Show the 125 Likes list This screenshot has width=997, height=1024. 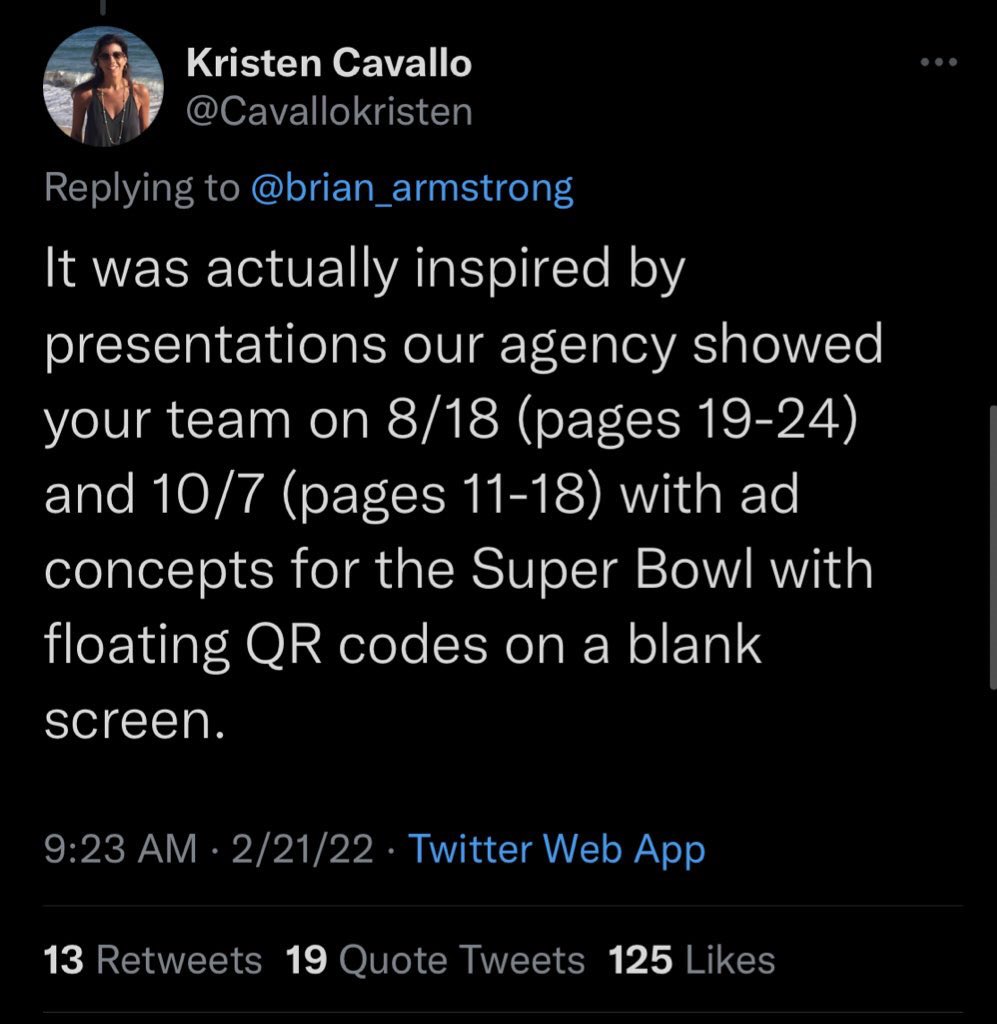(692, 960)
